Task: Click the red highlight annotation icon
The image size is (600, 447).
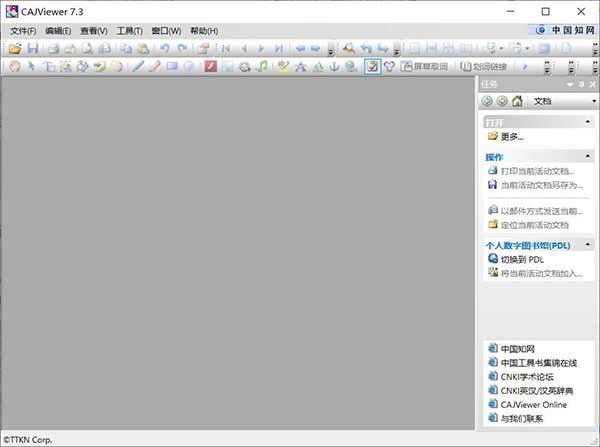Action: 210,67
